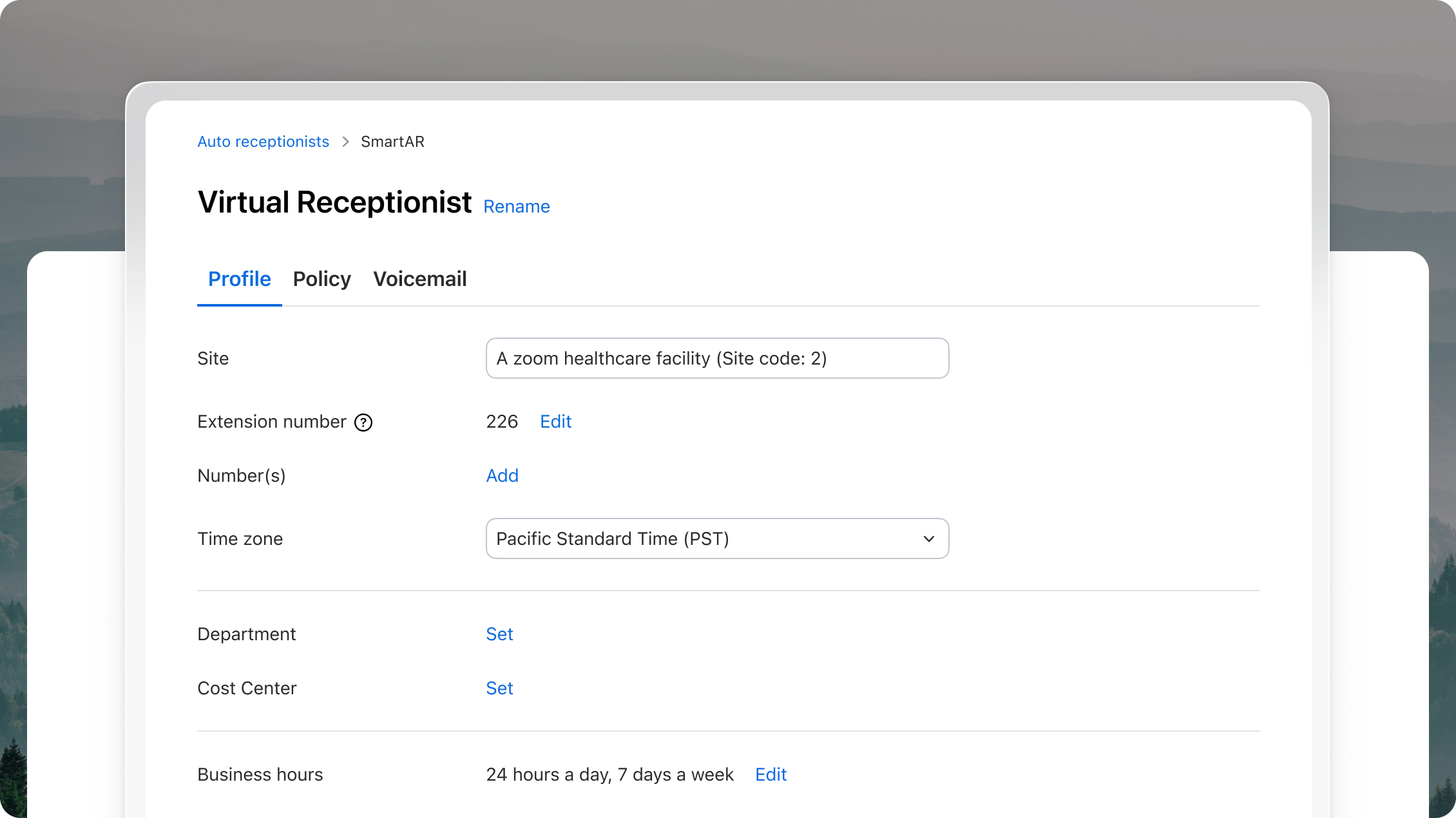Click the Time zone dropdown chevron arrow

928,539
